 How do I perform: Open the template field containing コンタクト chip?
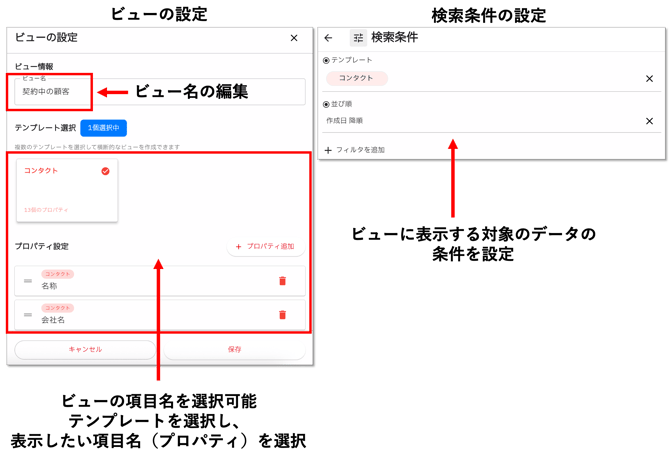[x=480, y=78]
